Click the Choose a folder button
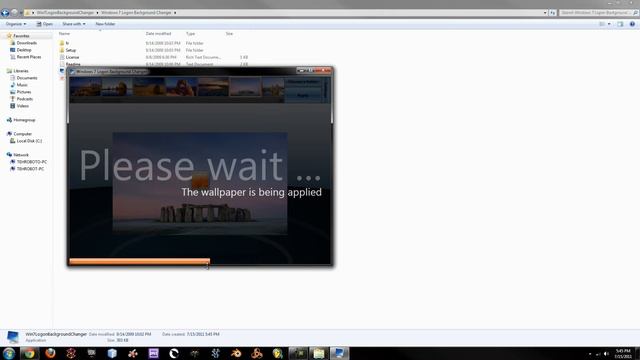Screen dimensions: 640x360 pyautogui.click(x=303, y=82)
